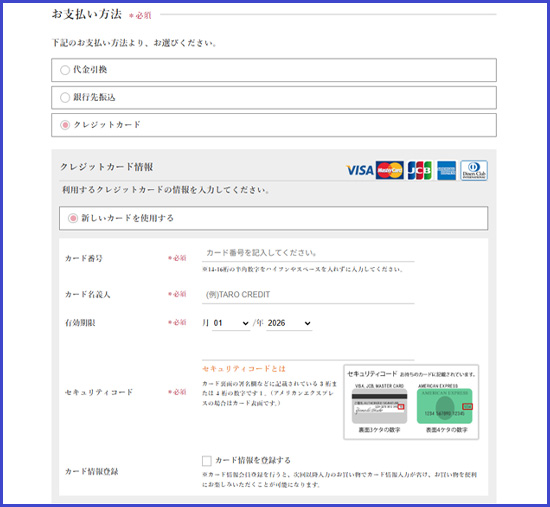The width and height of the screenshot is (550, 507).
Task: Click the MasterCard logo
Action: (389, 171)
